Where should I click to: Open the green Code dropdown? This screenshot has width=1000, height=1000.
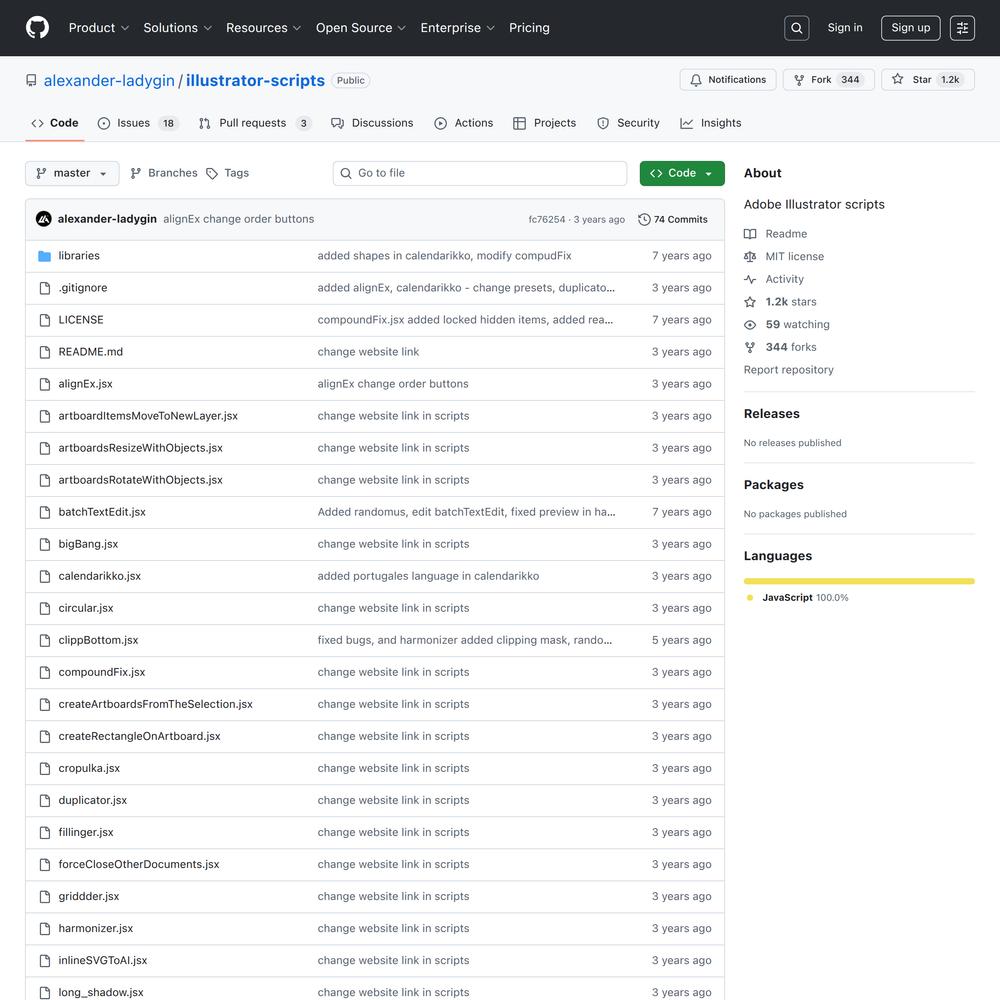coord(682,173)
